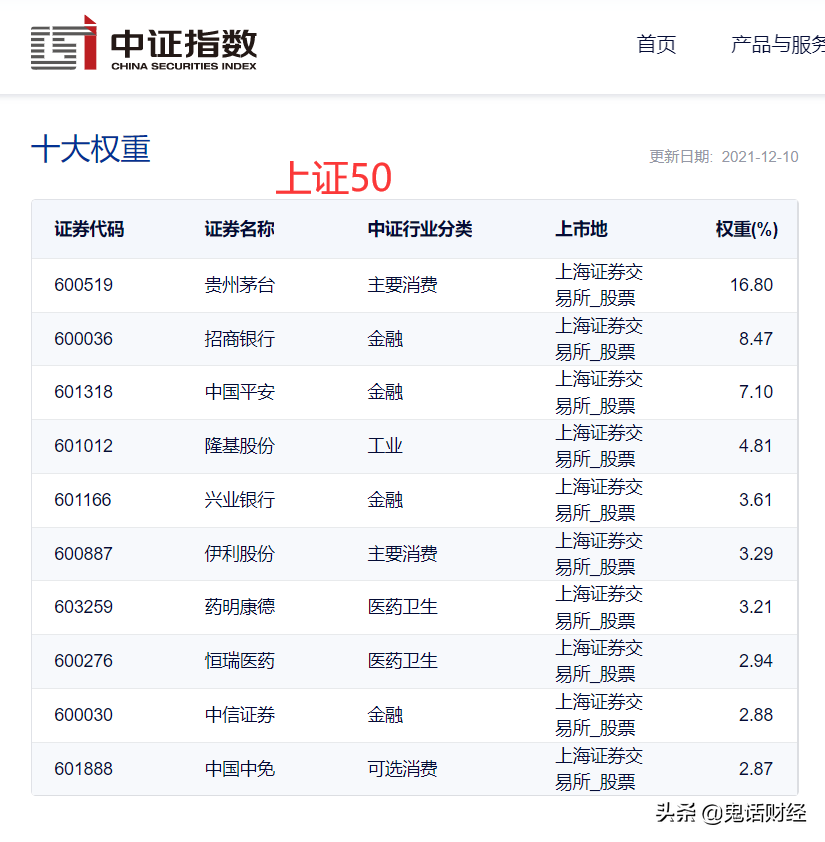Select stock code 603259
This screenshot has width=825, height=842.
83,607
